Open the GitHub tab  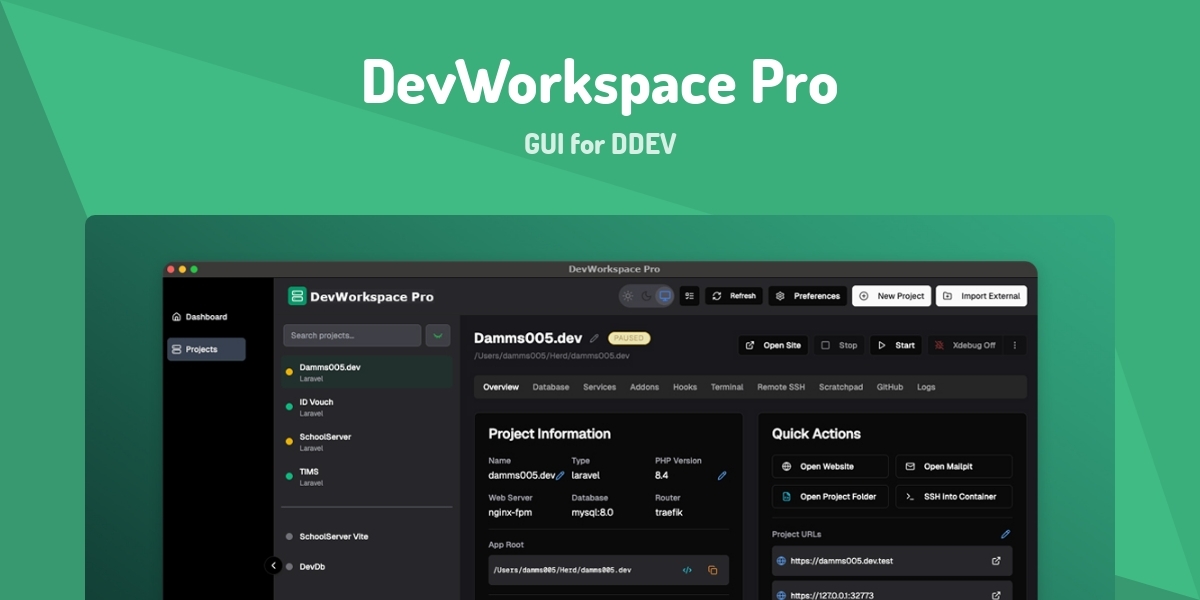click(x=890, y=387)
